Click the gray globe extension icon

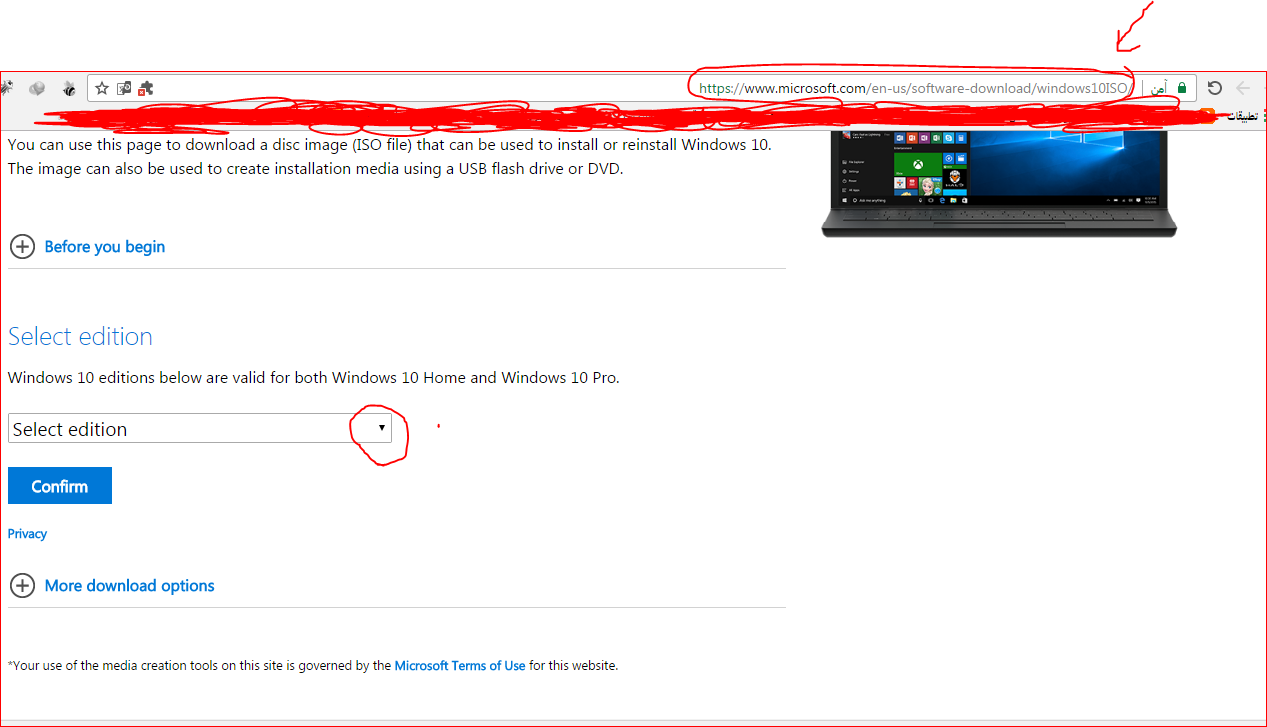point(37,88)
